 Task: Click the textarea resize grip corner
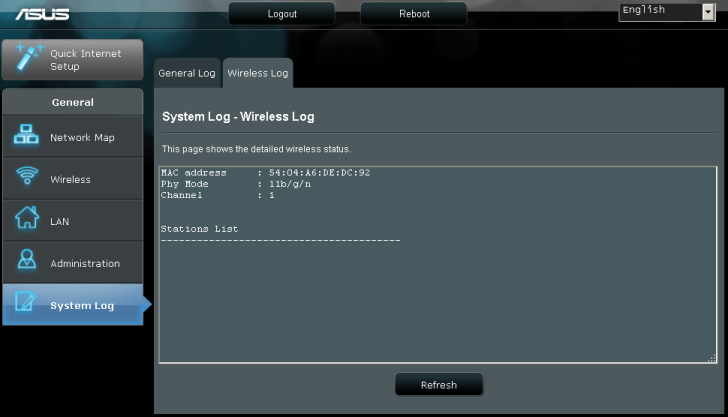[x=712, y=358]
